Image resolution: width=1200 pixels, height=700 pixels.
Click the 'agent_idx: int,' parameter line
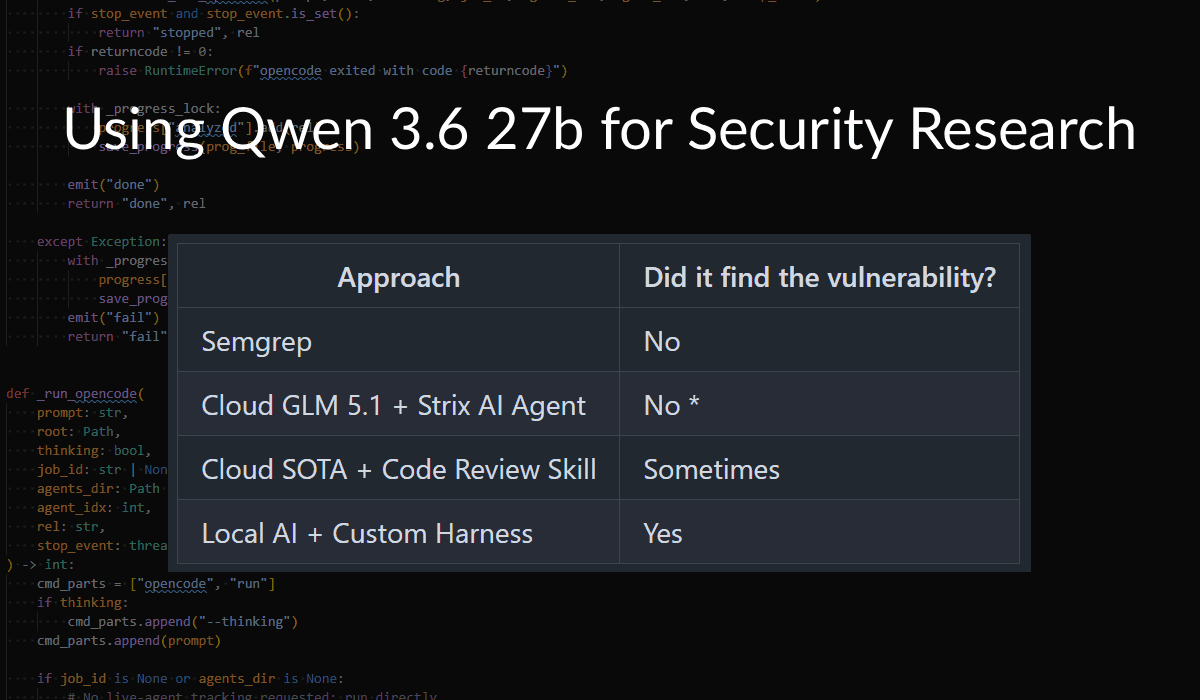point(94,507)
